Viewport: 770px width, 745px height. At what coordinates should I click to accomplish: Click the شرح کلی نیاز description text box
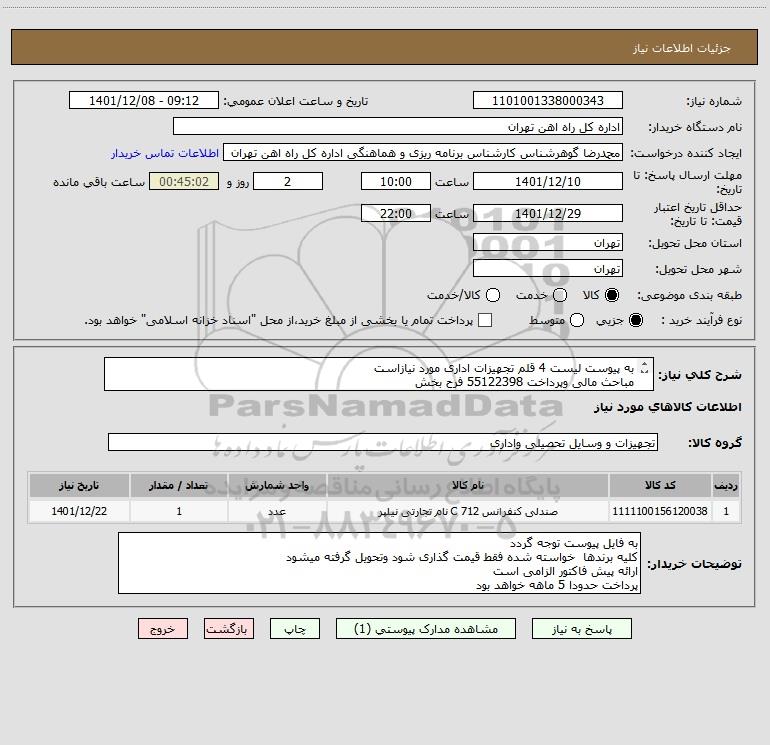pos(379,375)
